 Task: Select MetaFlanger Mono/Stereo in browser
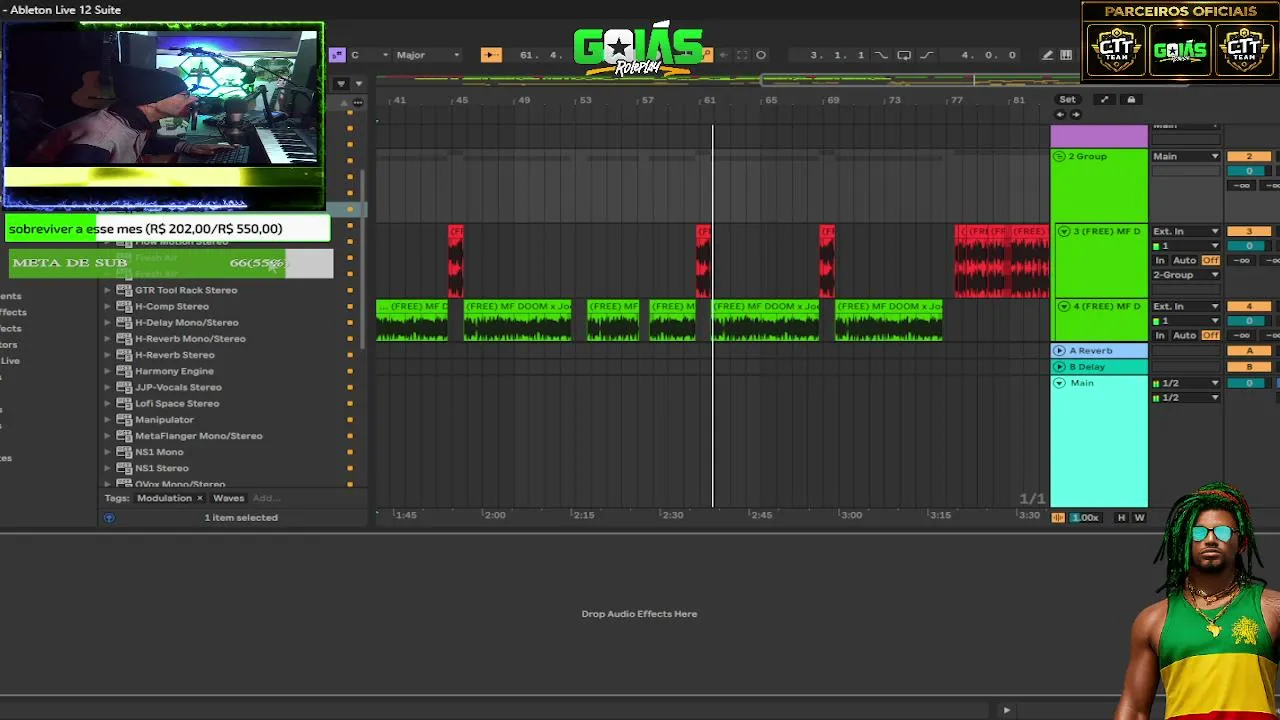coord(198,436)
